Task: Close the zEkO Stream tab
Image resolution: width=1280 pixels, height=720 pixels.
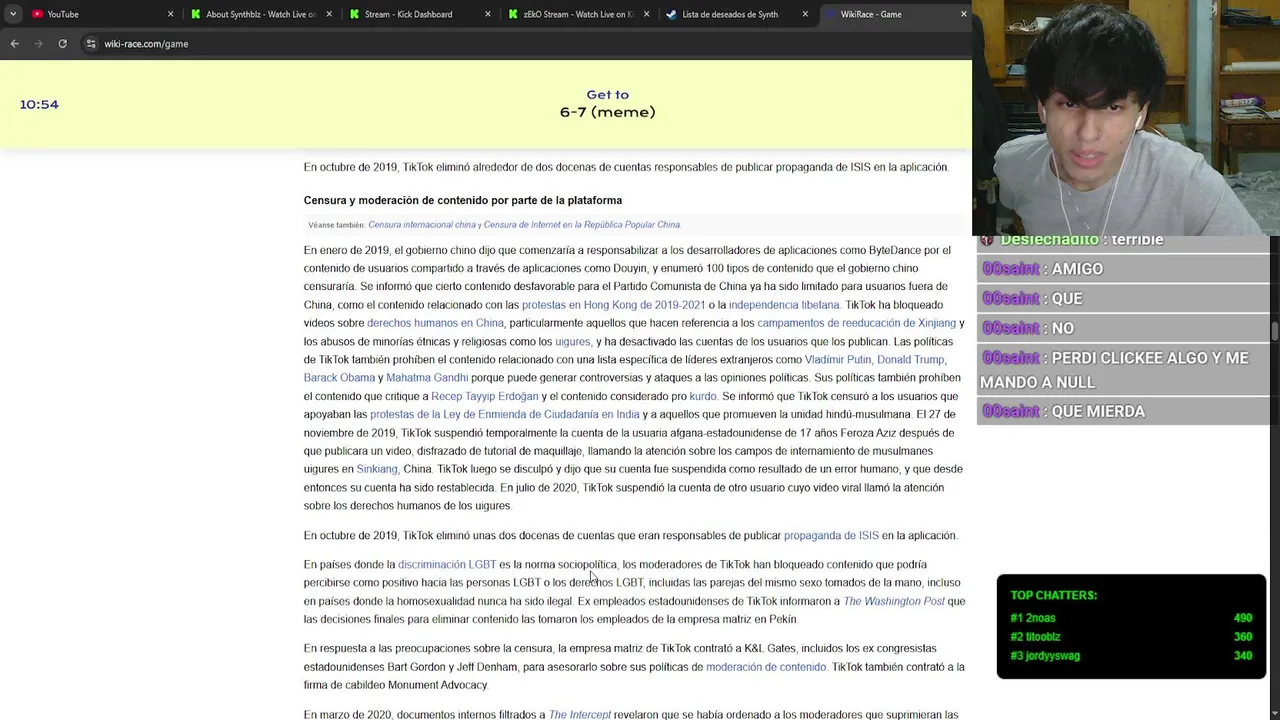Action: point(646,14)
